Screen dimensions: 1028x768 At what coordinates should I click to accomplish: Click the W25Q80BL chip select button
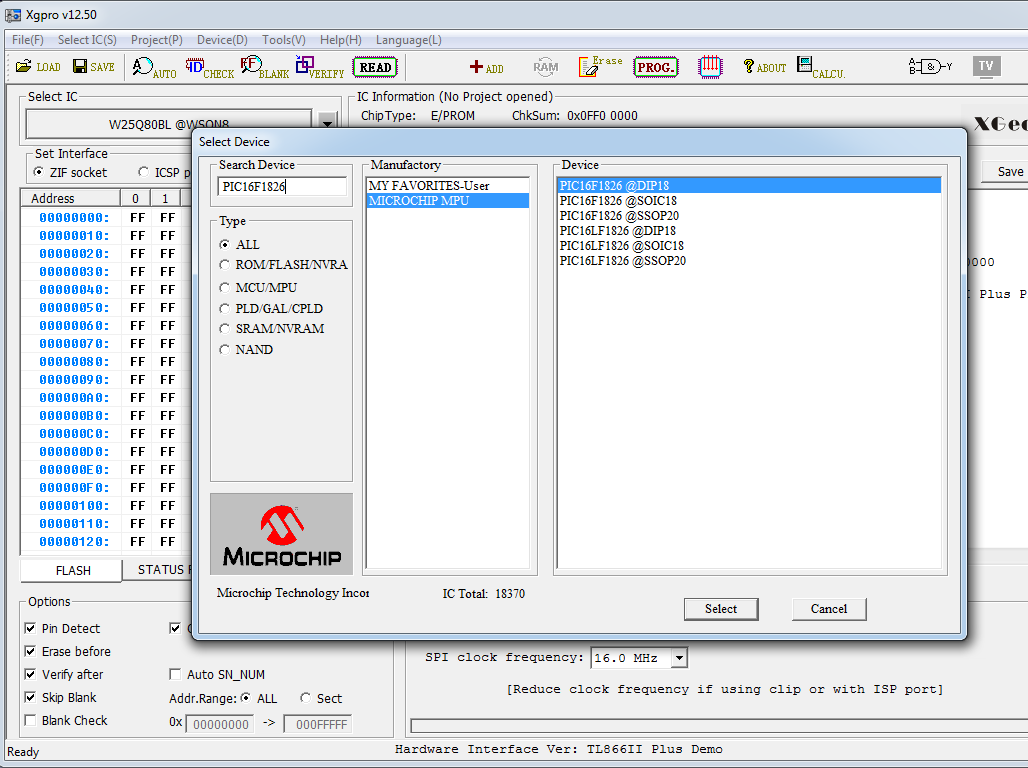point(168,124)
